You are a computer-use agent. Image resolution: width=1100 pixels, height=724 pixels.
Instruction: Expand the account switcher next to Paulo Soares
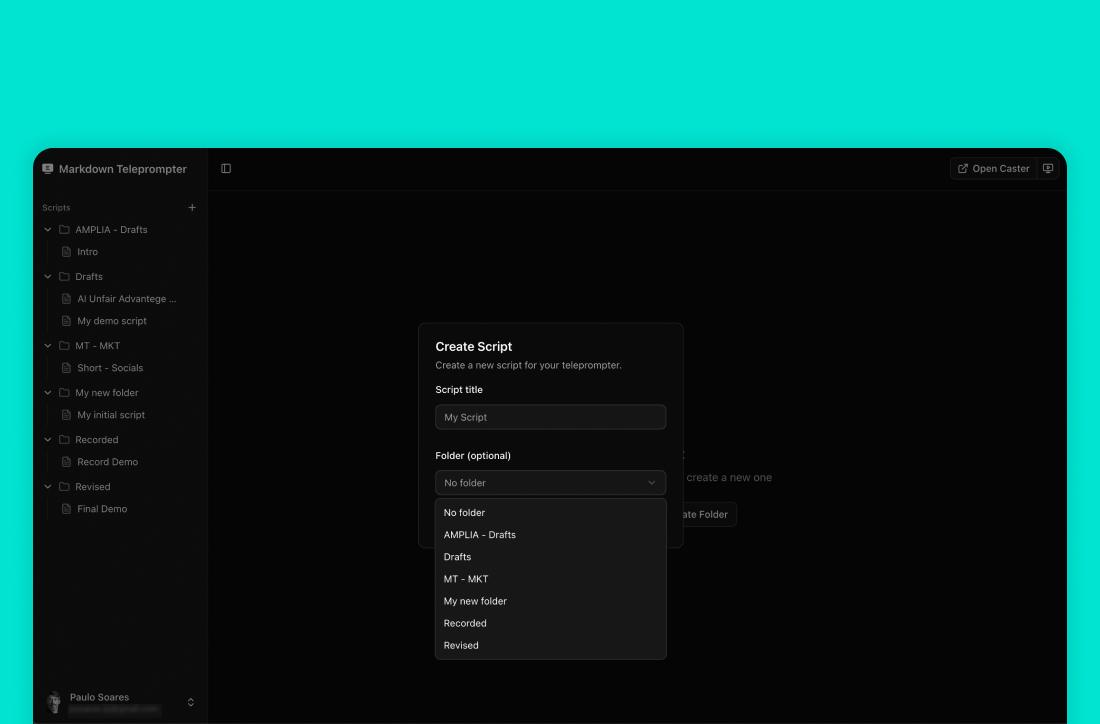coord(190,701)
